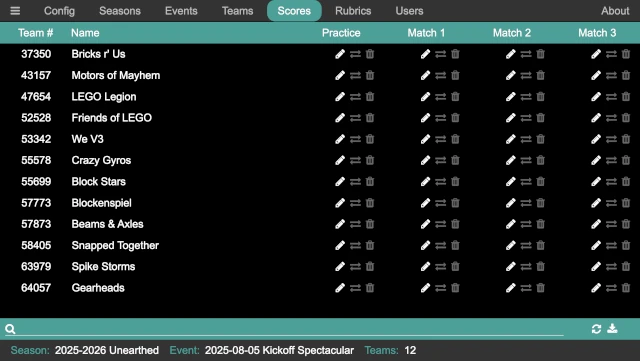Delete Match 2 score for Crazy Gyros
The image size is (640, 361).
point(540,160)
